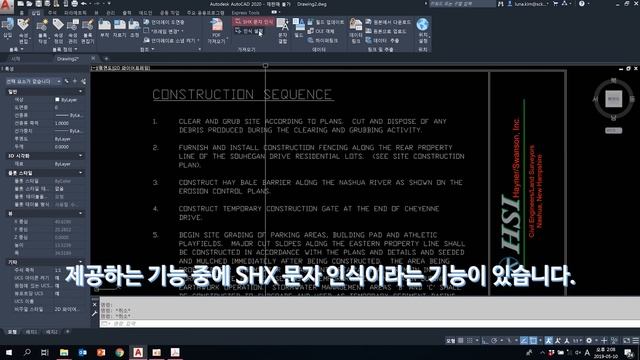
Task: Add a new drawing tab with plus
Action: pos(106,59)
